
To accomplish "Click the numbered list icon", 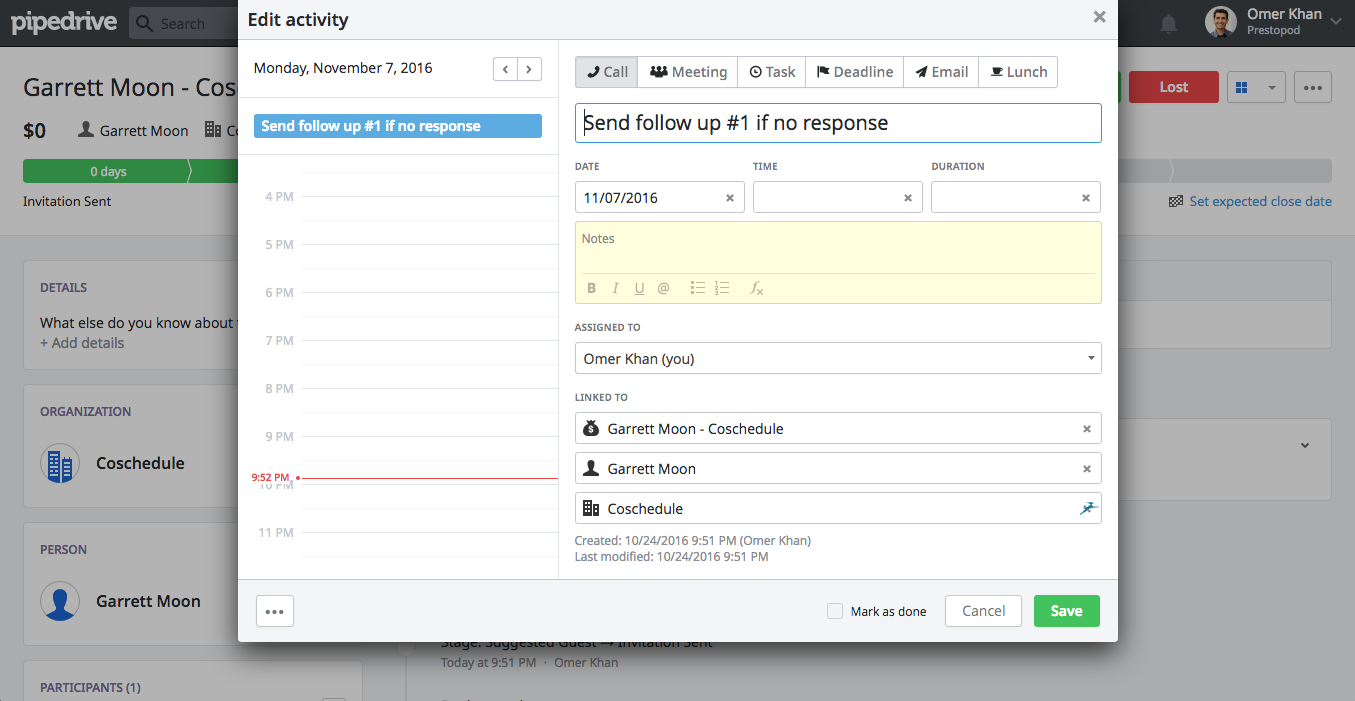I will pyautogui.click(x=722, y=288).
